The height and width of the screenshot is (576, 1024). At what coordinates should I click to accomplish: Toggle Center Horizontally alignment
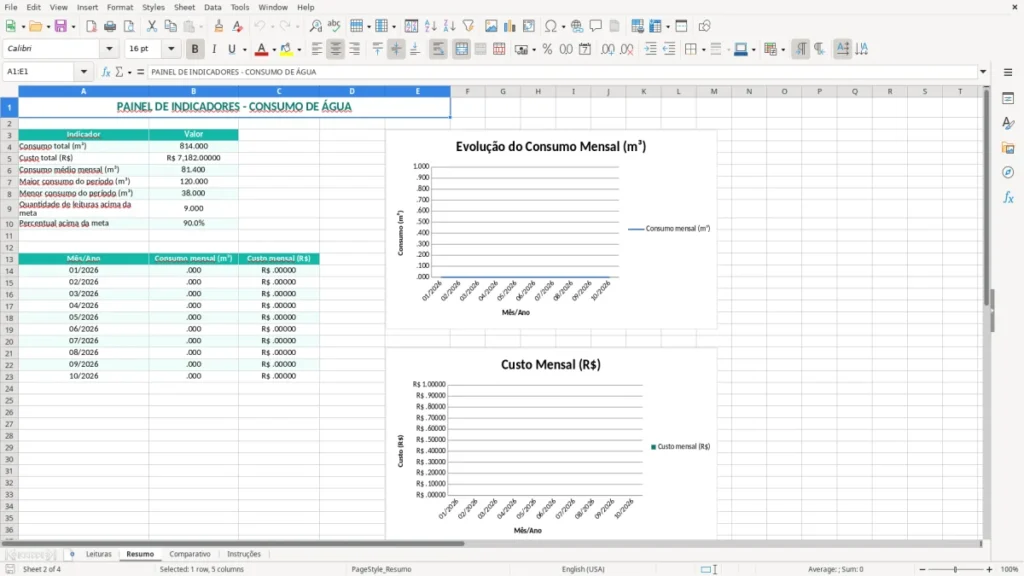tap(336, 49)
